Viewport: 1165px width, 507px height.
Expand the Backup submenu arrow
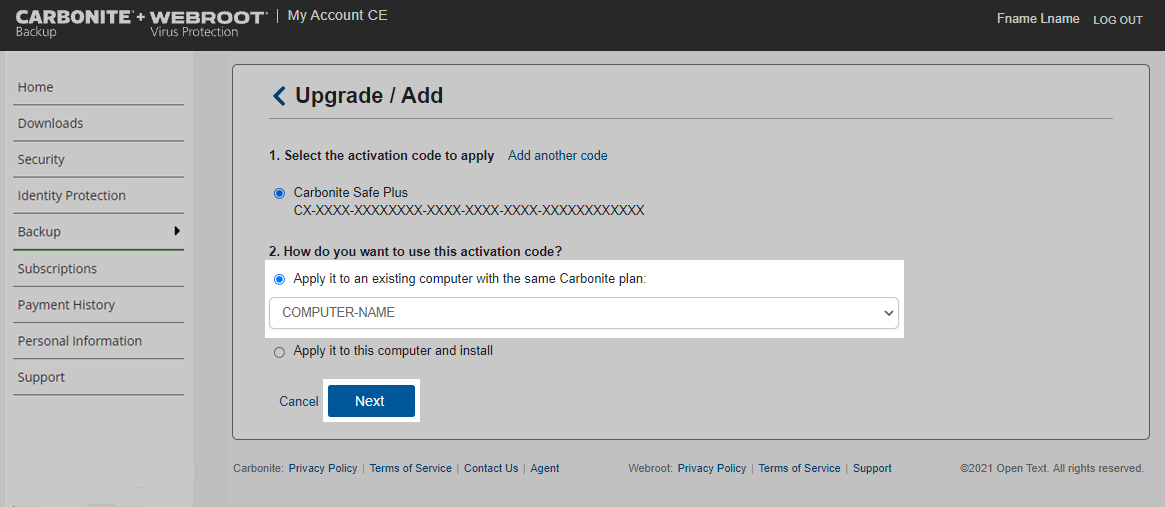(177, 231)
